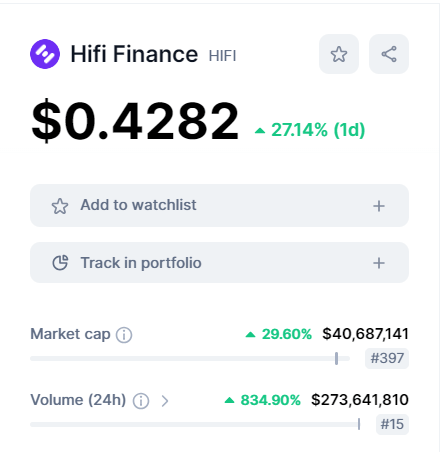This screenshot has height=452, width=440.
Task: Click the plus icon on Track in portfolio
Action: pyautogui.click(x=379, y=263)
